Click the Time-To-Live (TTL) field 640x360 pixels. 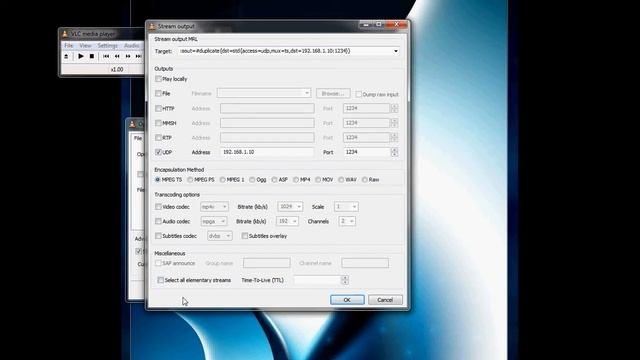318,280
